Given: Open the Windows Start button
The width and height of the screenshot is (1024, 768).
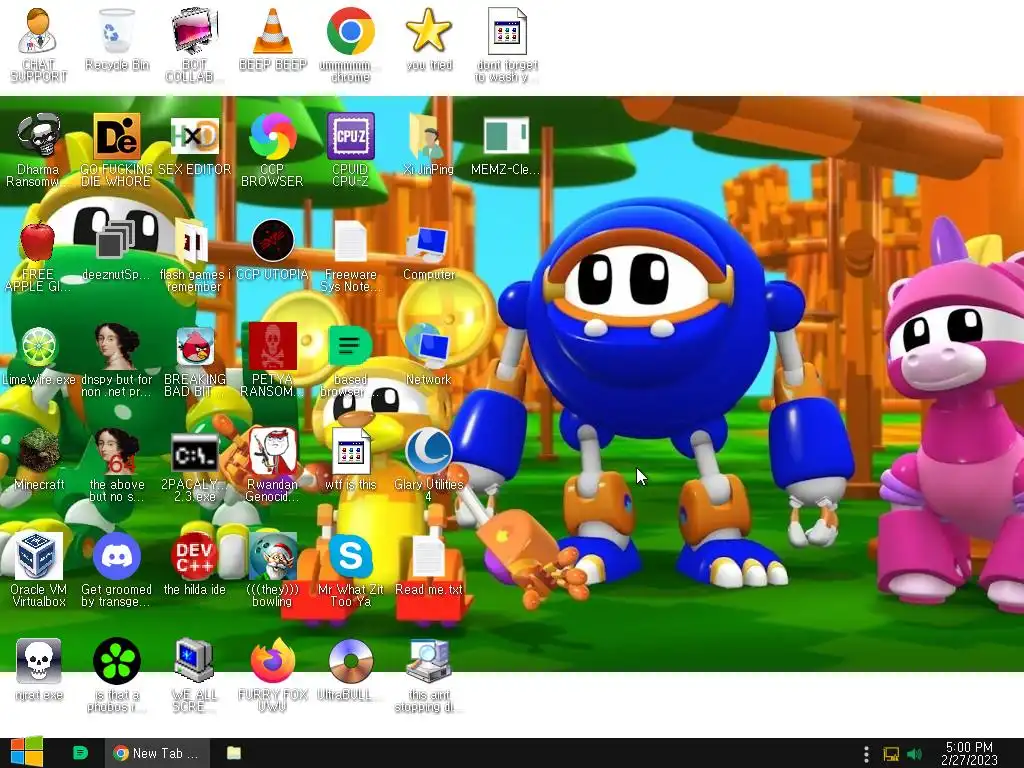Looking at the screenshot, I should point(26,752).
